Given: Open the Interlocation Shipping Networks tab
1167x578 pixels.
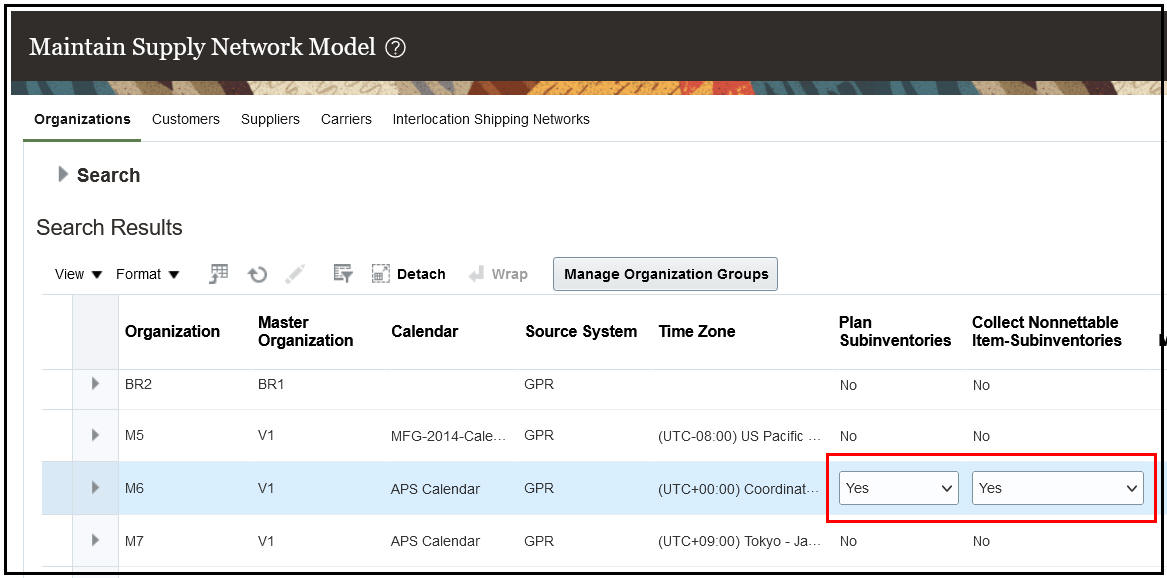Looking at the screenshot, I should click(x=490, y=119).
